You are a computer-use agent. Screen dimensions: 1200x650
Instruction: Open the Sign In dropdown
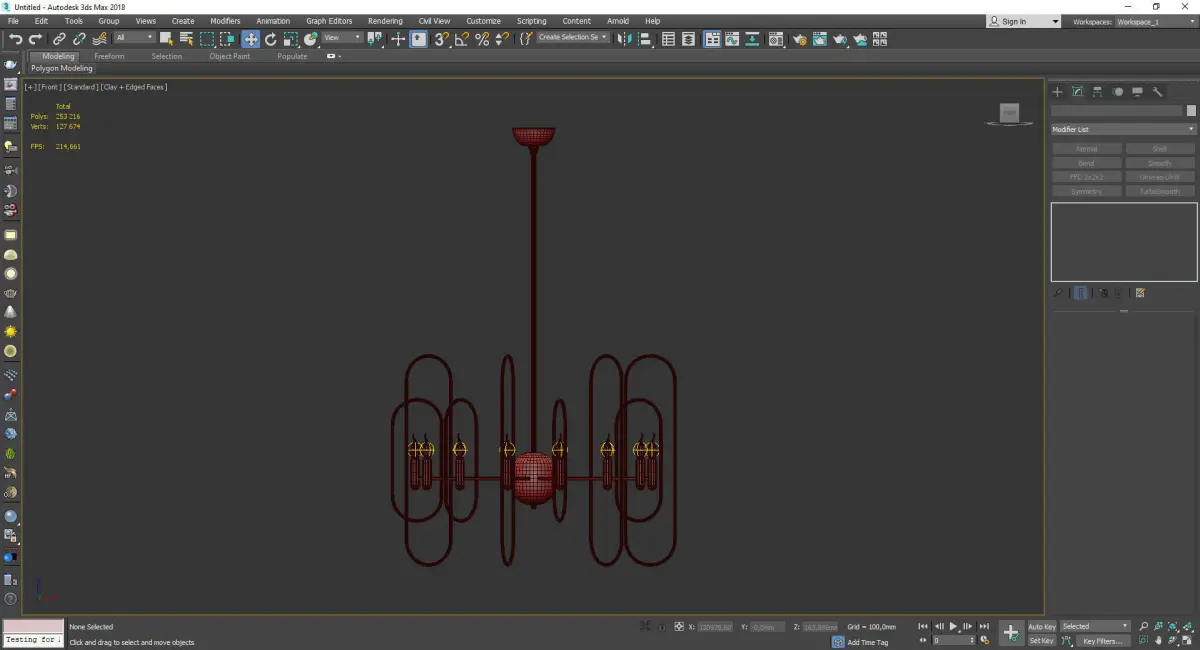pos(1023,21)
